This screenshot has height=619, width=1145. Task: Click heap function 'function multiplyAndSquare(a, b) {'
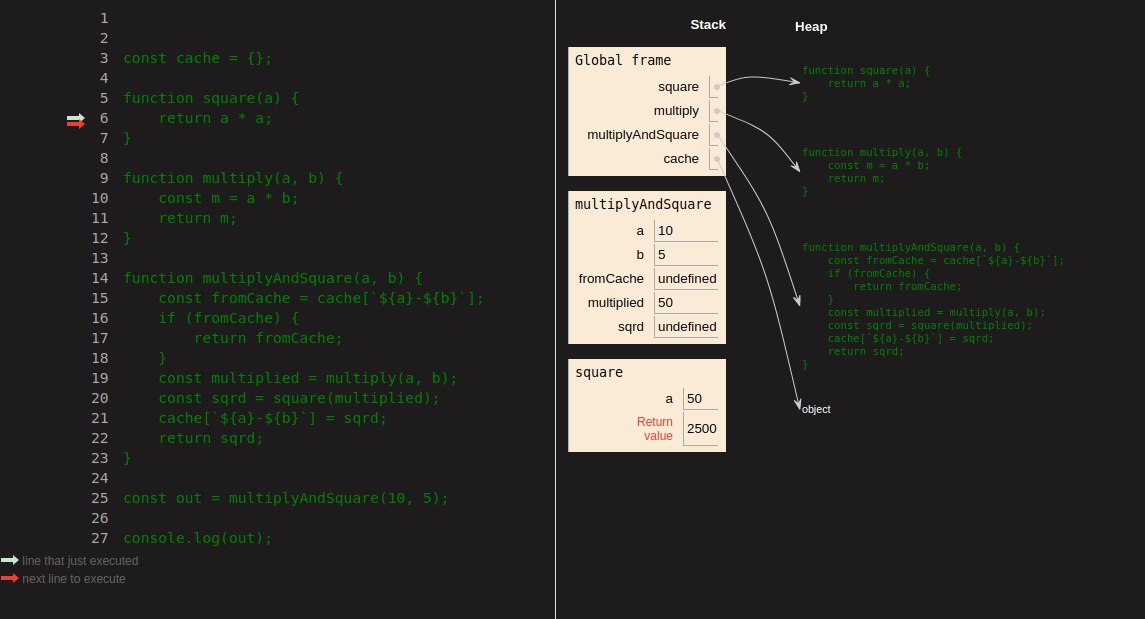[910, 247]
